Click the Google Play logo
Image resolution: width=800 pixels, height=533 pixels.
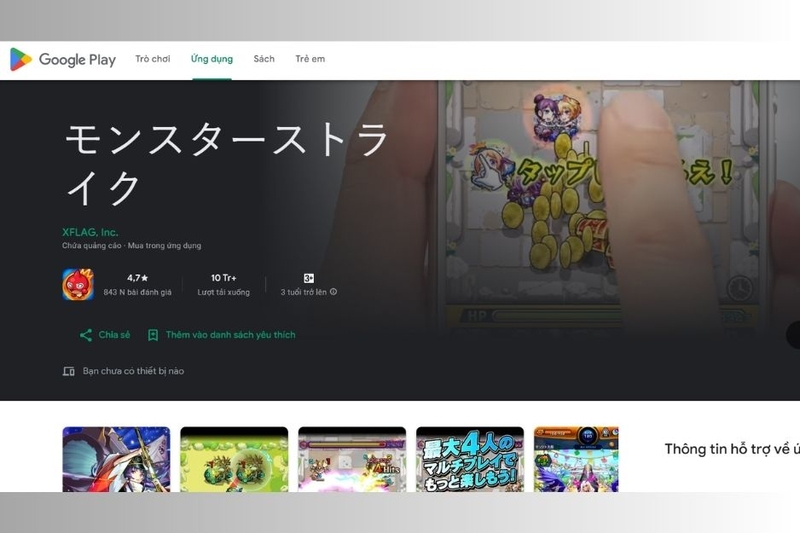click(63, 60)
